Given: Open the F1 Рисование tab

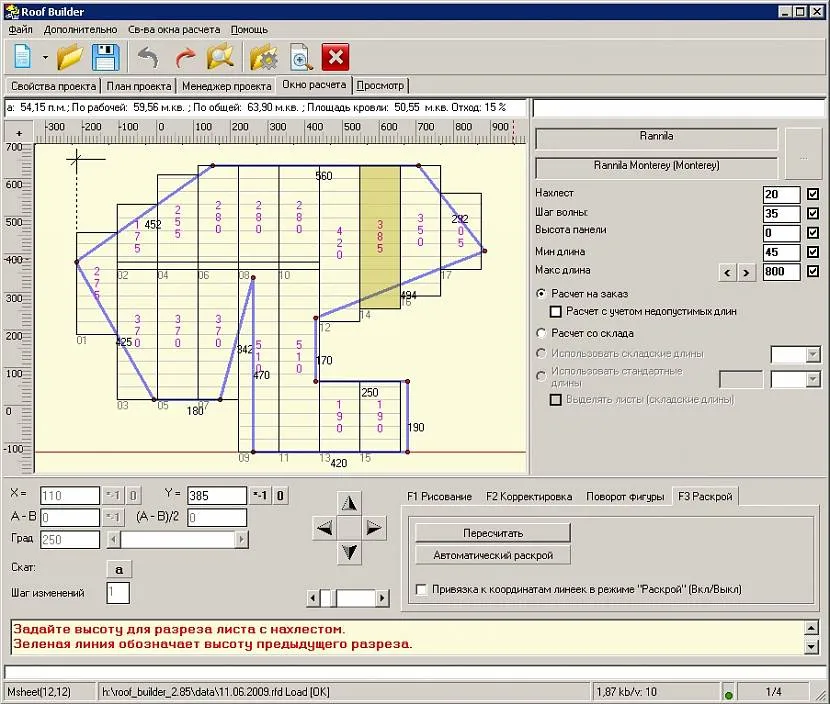Looking at the screenshot, I should 439,497.
